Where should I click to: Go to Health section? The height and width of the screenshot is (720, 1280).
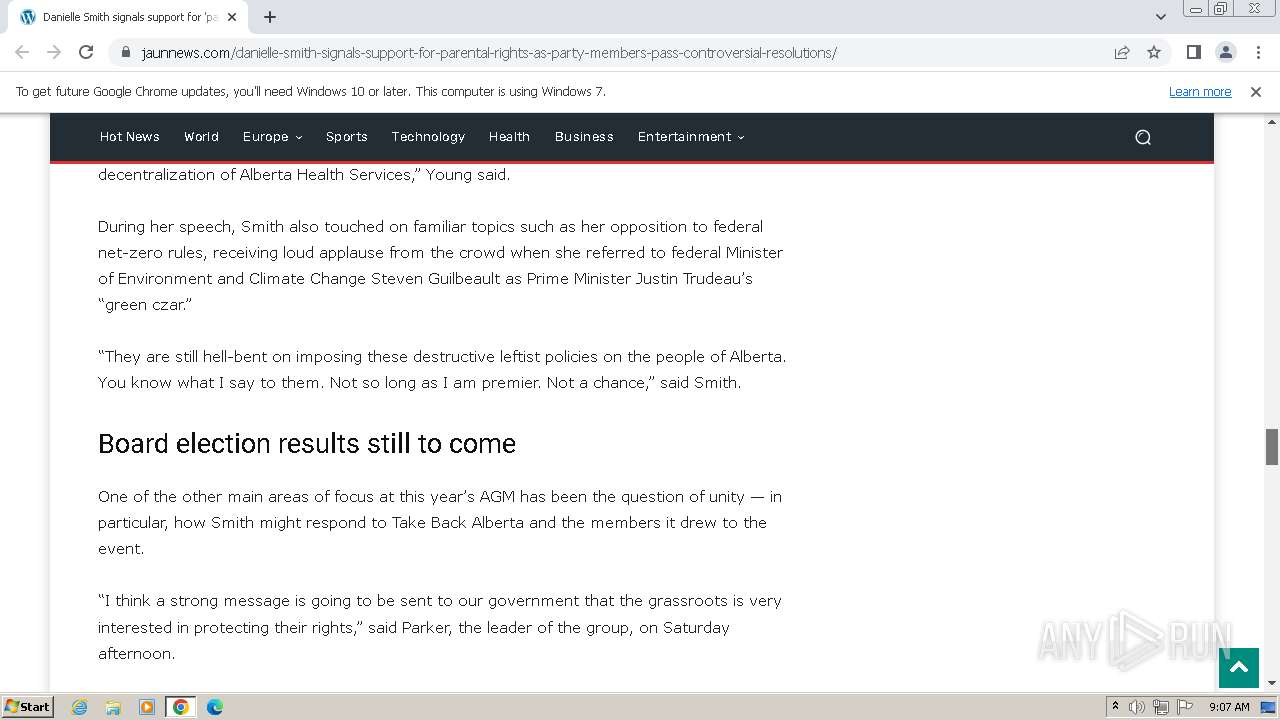point(509,137)
